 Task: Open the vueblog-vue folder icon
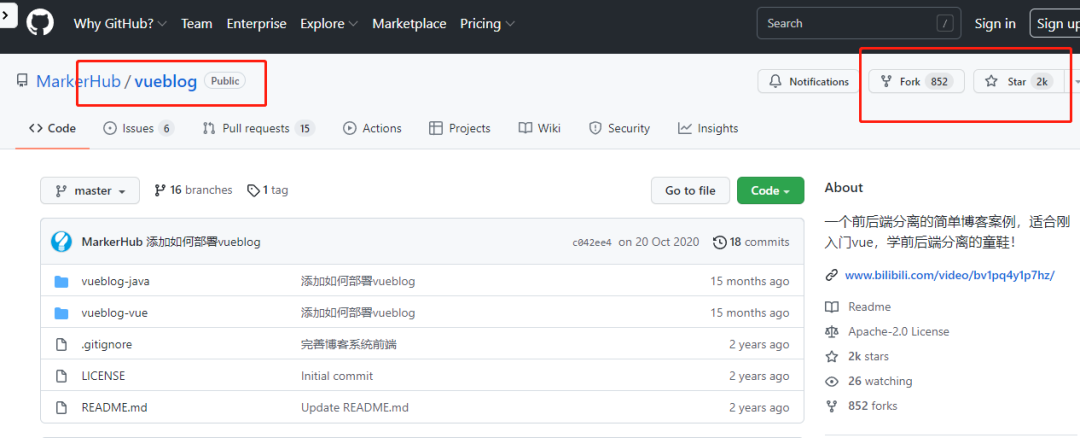(x=61, y=313)
